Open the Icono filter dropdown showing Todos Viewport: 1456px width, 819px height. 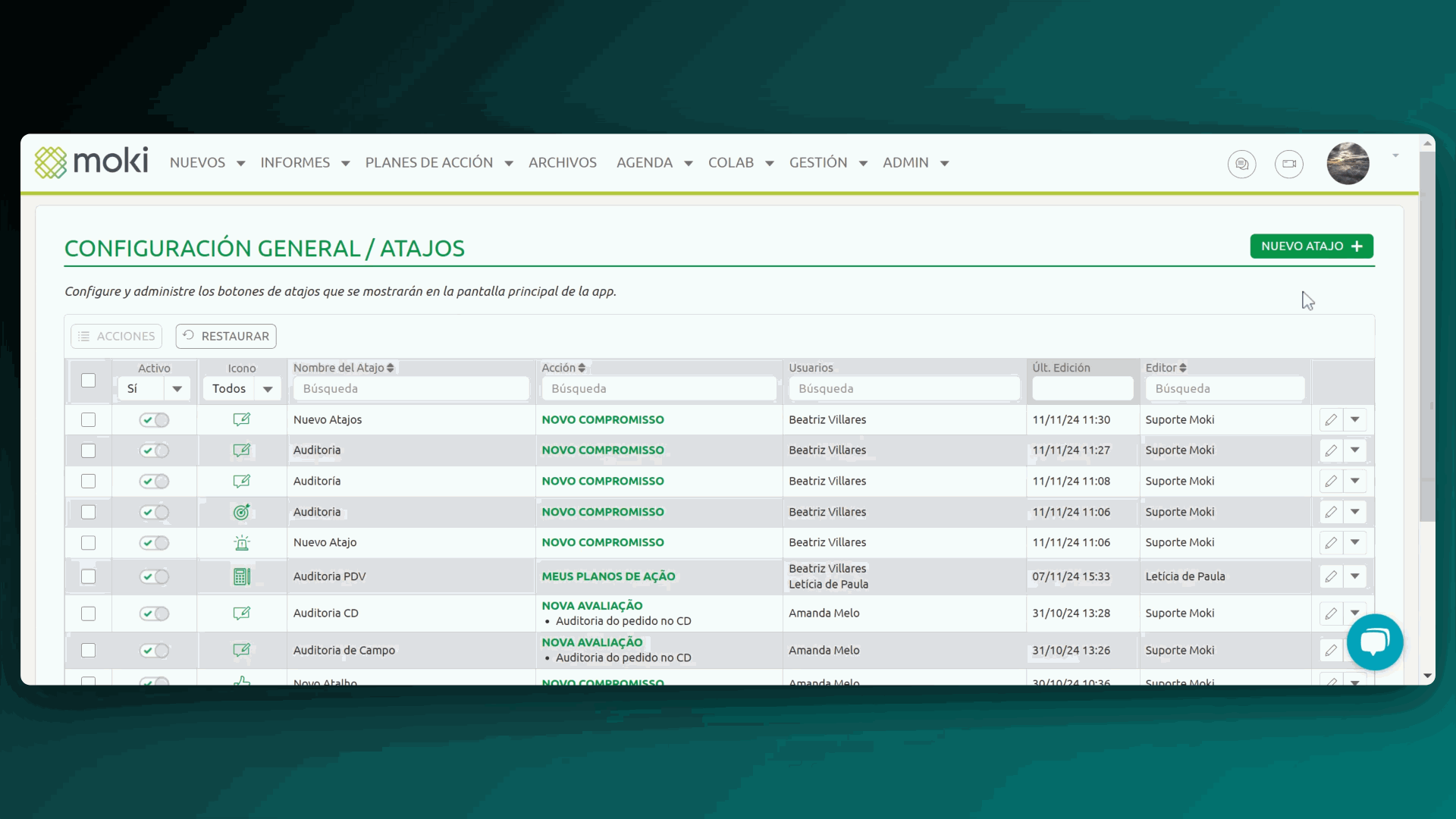coord(242,389)
